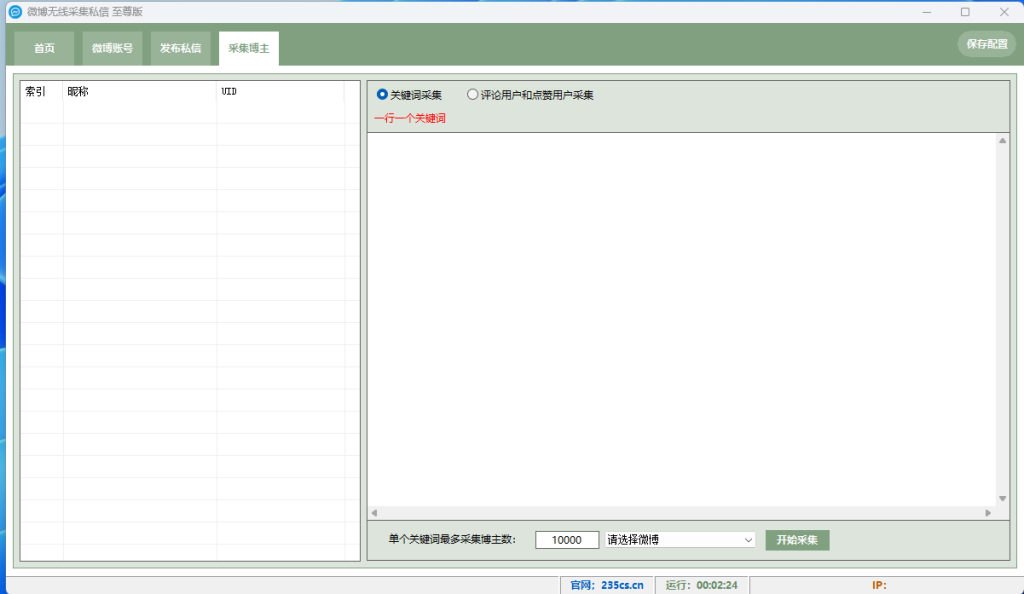
Task: Click the keyword box scroll-down arrow
Action: point(1002,498)
